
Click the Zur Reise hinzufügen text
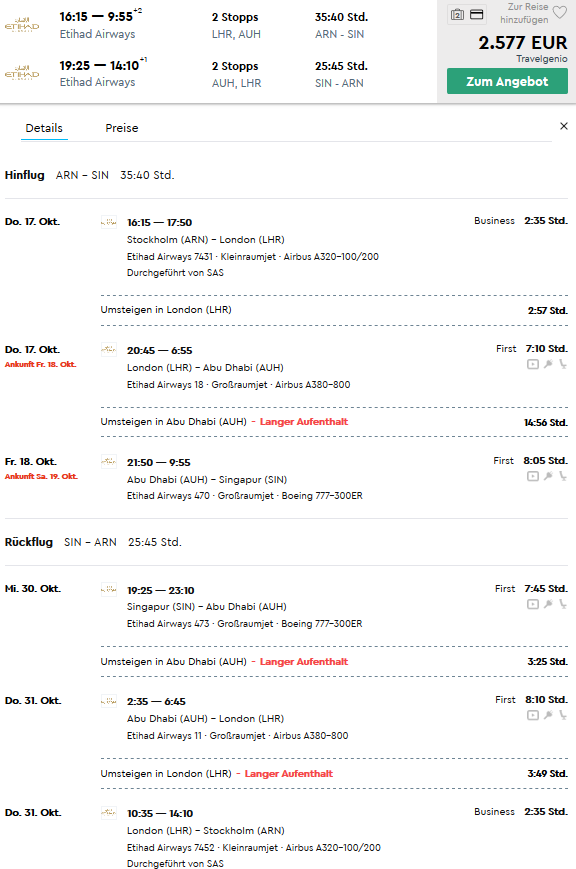(x=524, y=13)
